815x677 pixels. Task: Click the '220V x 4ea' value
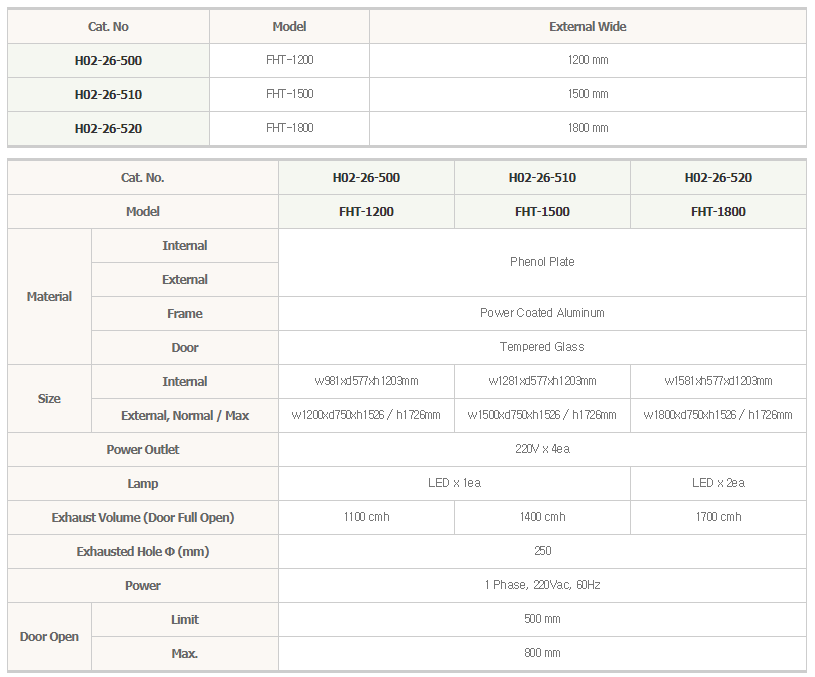coord(542,449)
